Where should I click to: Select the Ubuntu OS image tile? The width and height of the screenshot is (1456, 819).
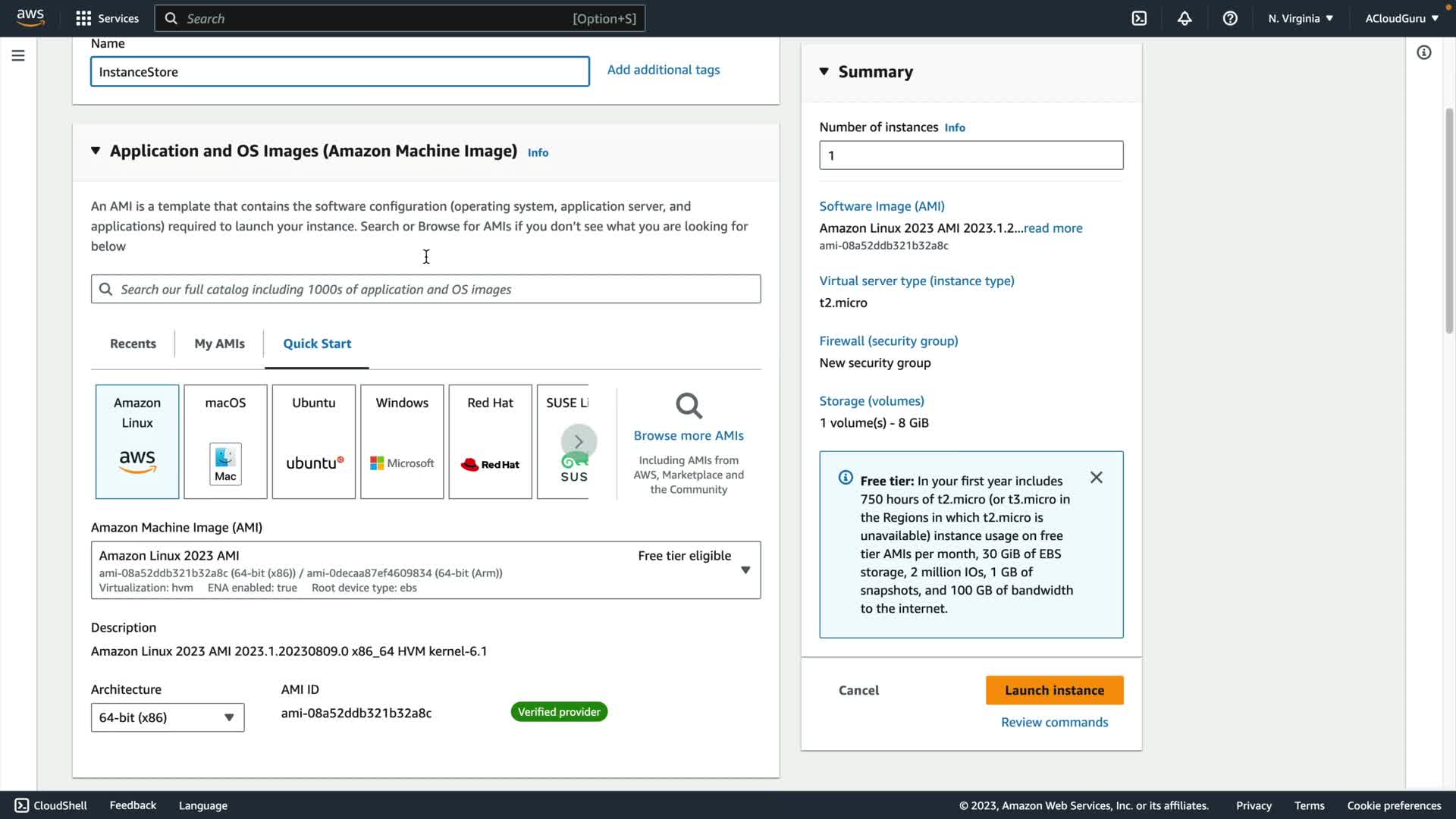(x=313, y=441)
